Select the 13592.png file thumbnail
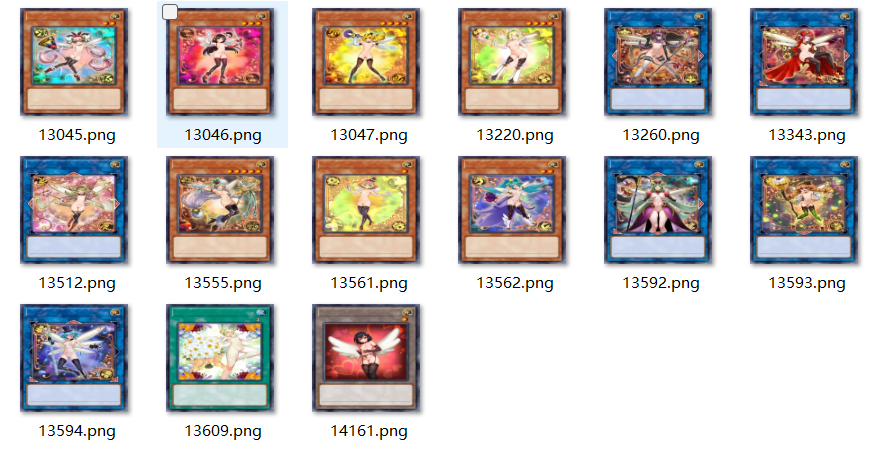The width and height of the screenshot is (884, 460). [x=658, y=210]
